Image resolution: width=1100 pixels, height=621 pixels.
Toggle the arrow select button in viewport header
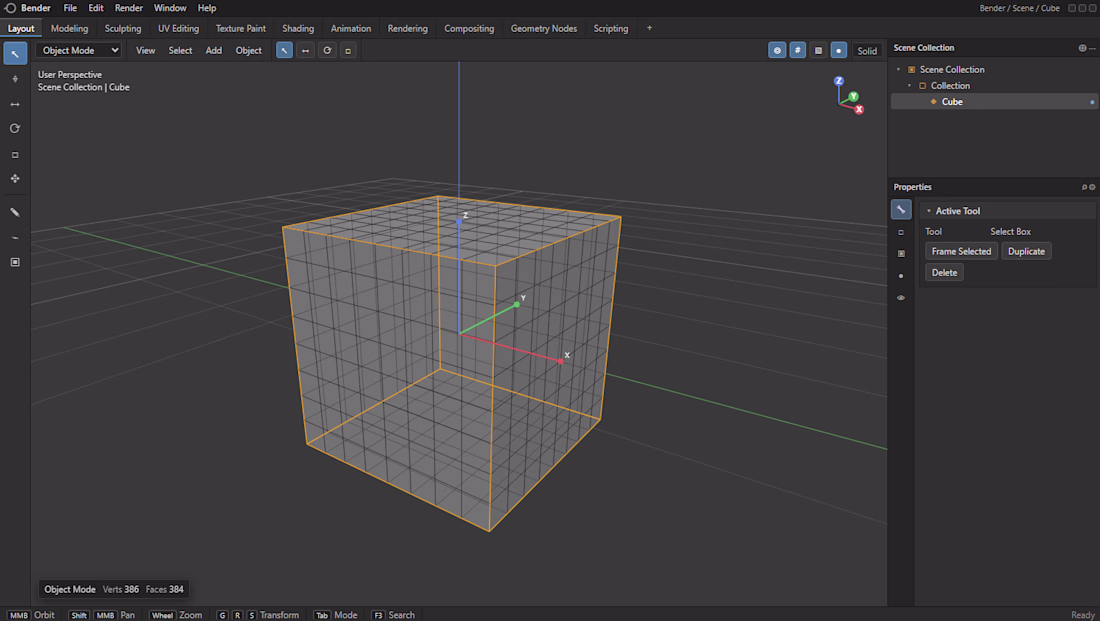(x=284, y=51)
